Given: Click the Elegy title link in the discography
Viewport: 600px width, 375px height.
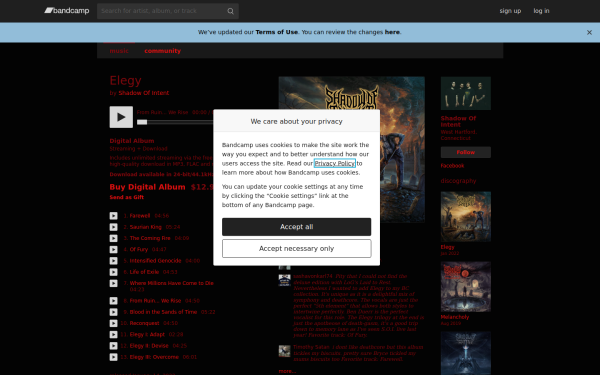Looking at the screenshot, I should [447, 247].
